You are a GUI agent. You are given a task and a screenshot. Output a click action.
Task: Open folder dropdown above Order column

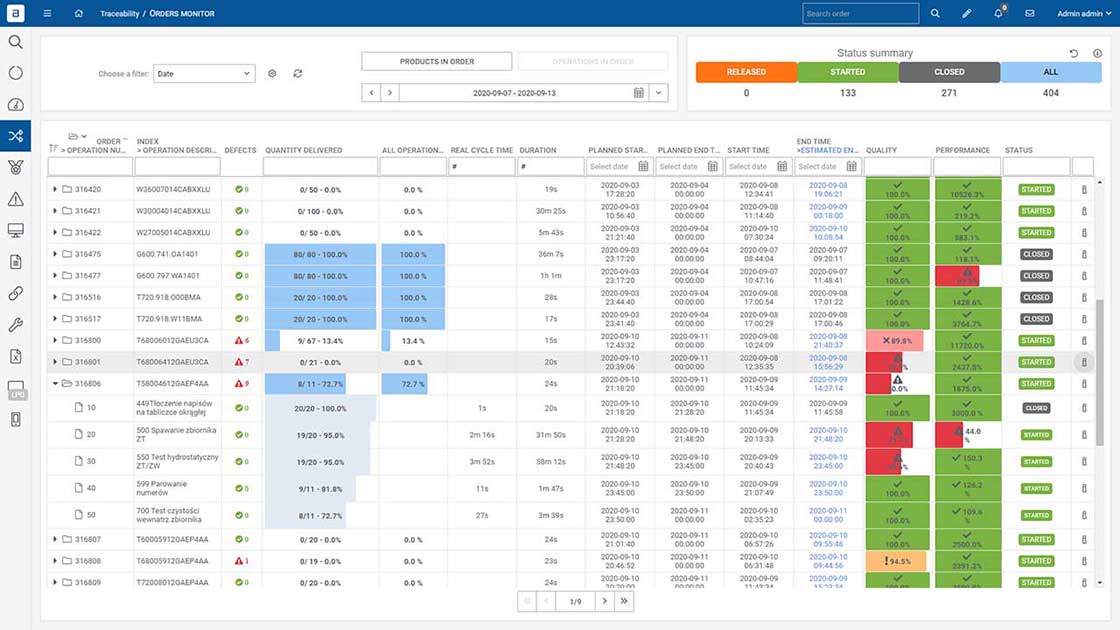77,136
